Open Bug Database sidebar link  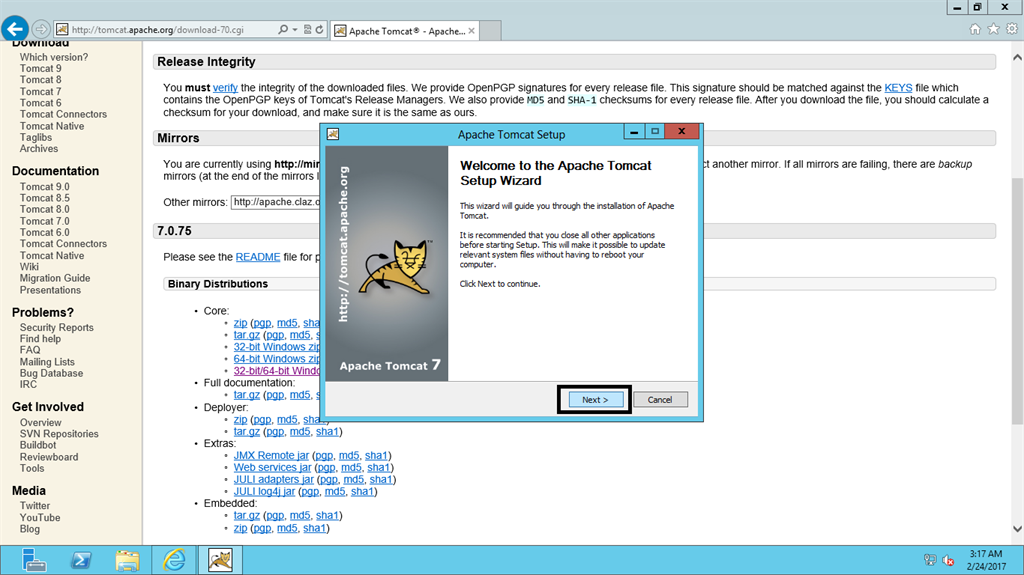coord(51,373)
